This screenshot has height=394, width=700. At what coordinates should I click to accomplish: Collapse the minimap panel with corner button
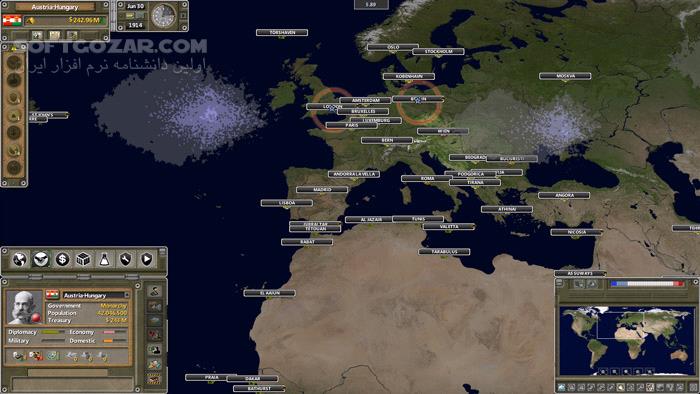(559, 283)
